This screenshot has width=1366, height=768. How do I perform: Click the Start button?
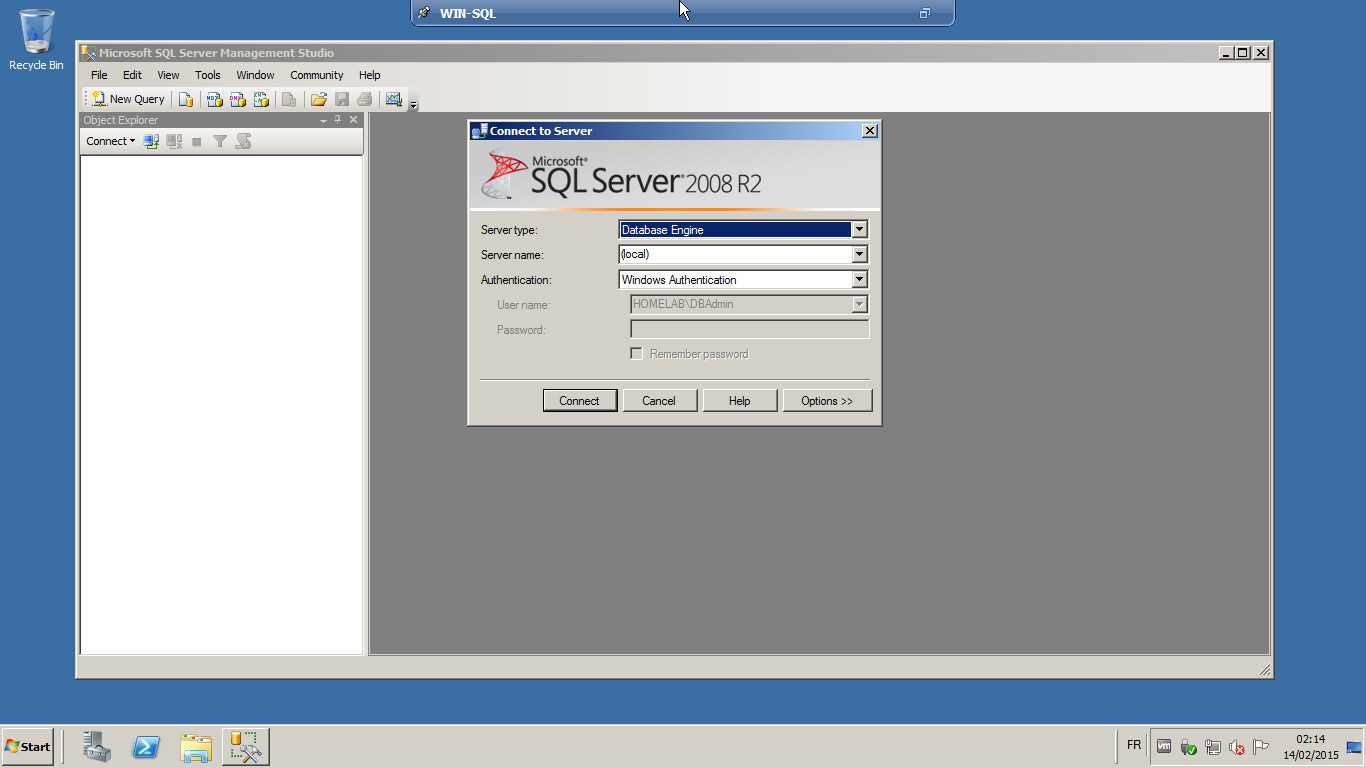pyautogui.click(x=28, y=747)
